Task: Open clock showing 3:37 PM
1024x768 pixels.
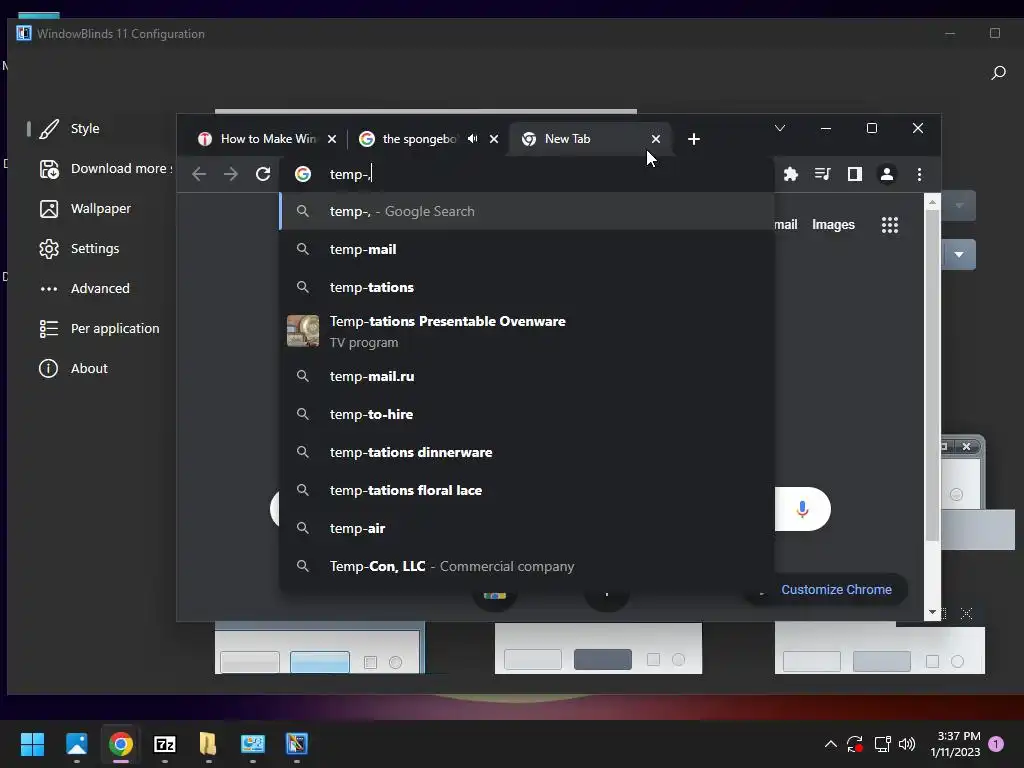Action: [955, 744]
